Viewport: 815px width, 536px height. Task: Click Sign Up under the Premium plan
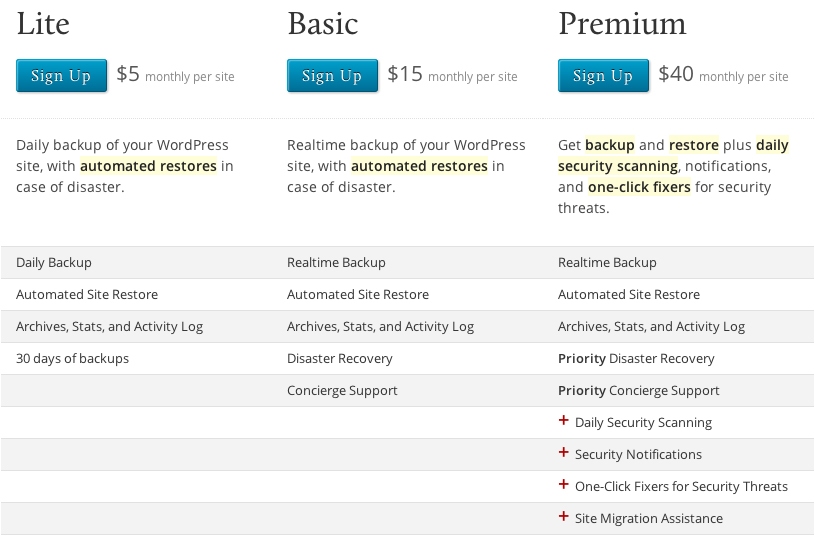[x=603, y=76]
